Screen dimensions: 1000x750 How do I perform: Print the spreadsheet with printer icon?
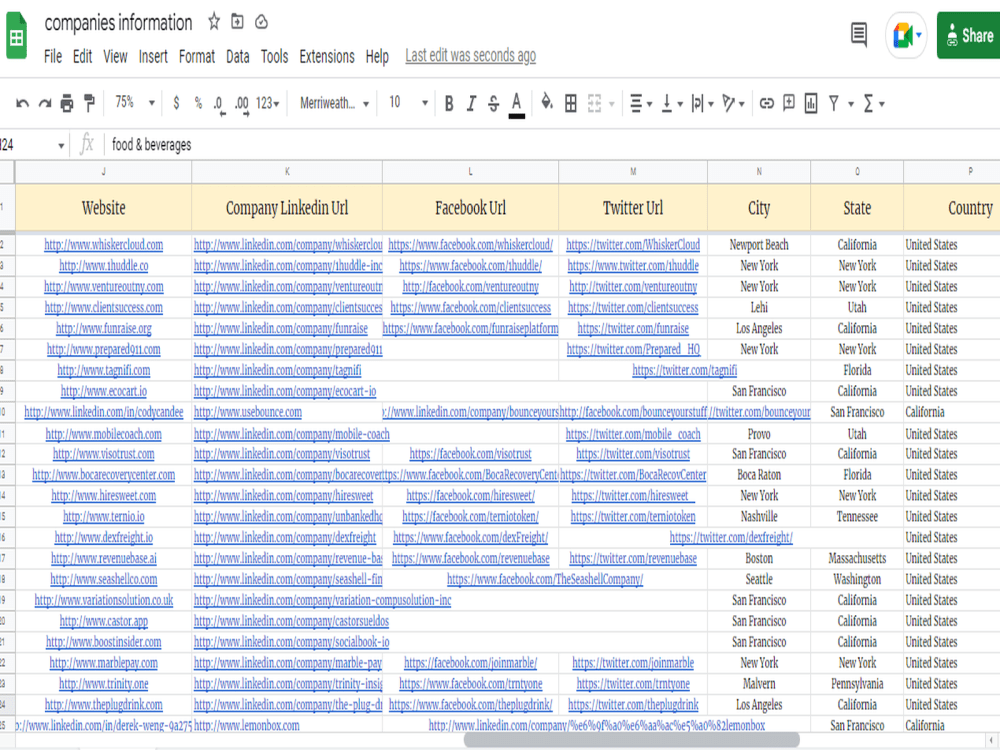coord(67,103)
